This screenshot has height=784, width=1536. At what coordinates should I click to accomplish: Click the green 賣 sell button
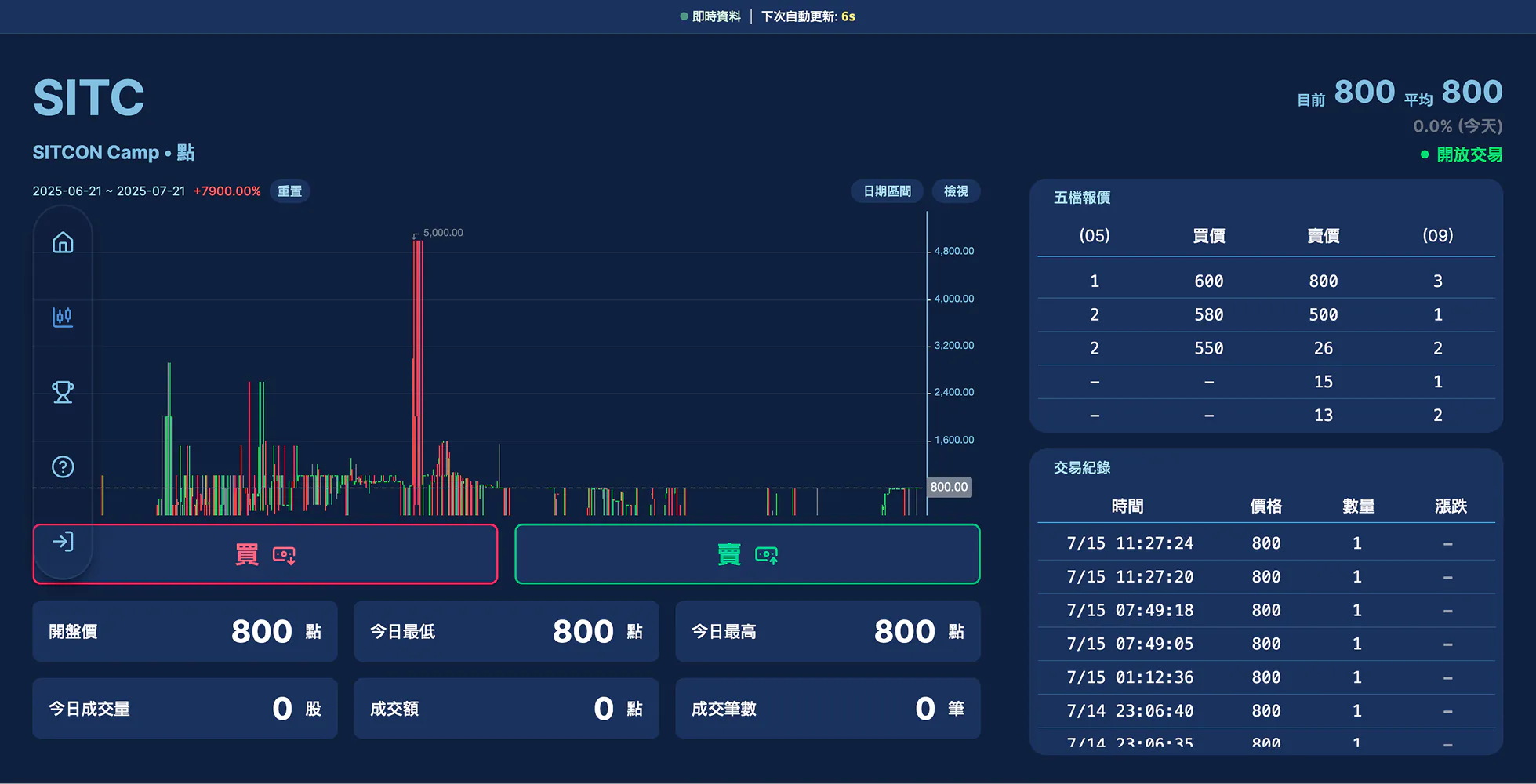click(747, 554)
